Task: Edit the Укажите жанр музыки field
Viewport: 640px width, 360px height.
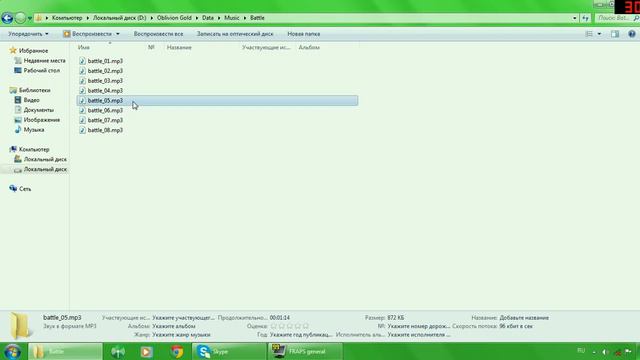Action: point(181,335)
